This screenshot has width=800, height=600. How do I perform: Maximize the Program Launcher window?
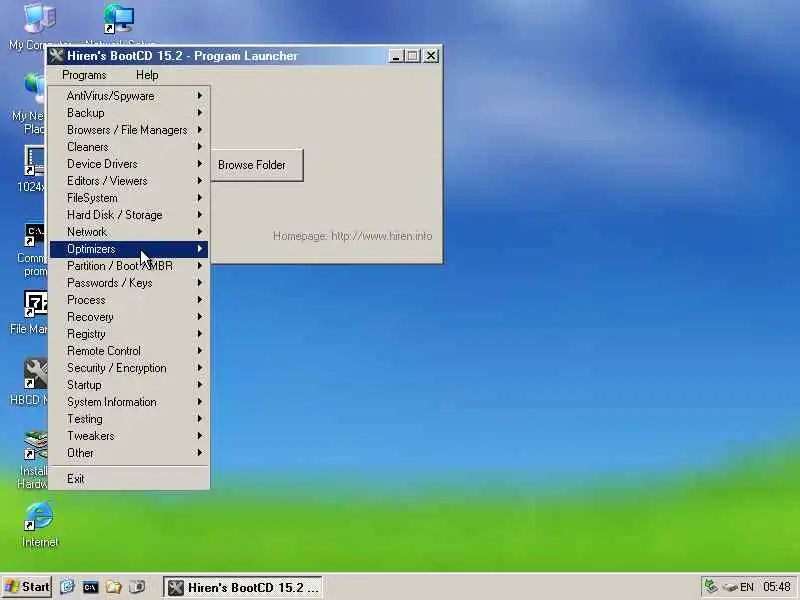click(x=413, y=56)
